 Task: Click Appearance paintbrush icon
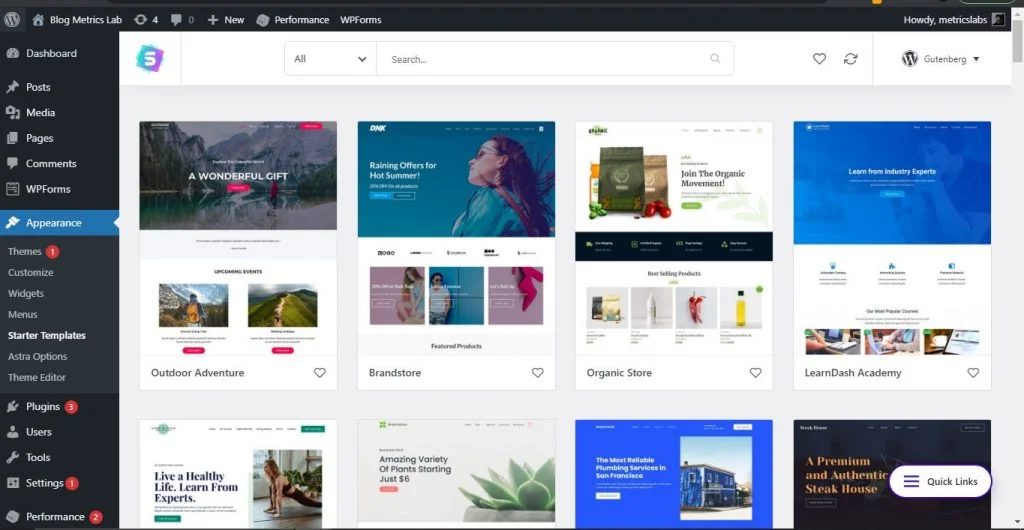[12, 223]
